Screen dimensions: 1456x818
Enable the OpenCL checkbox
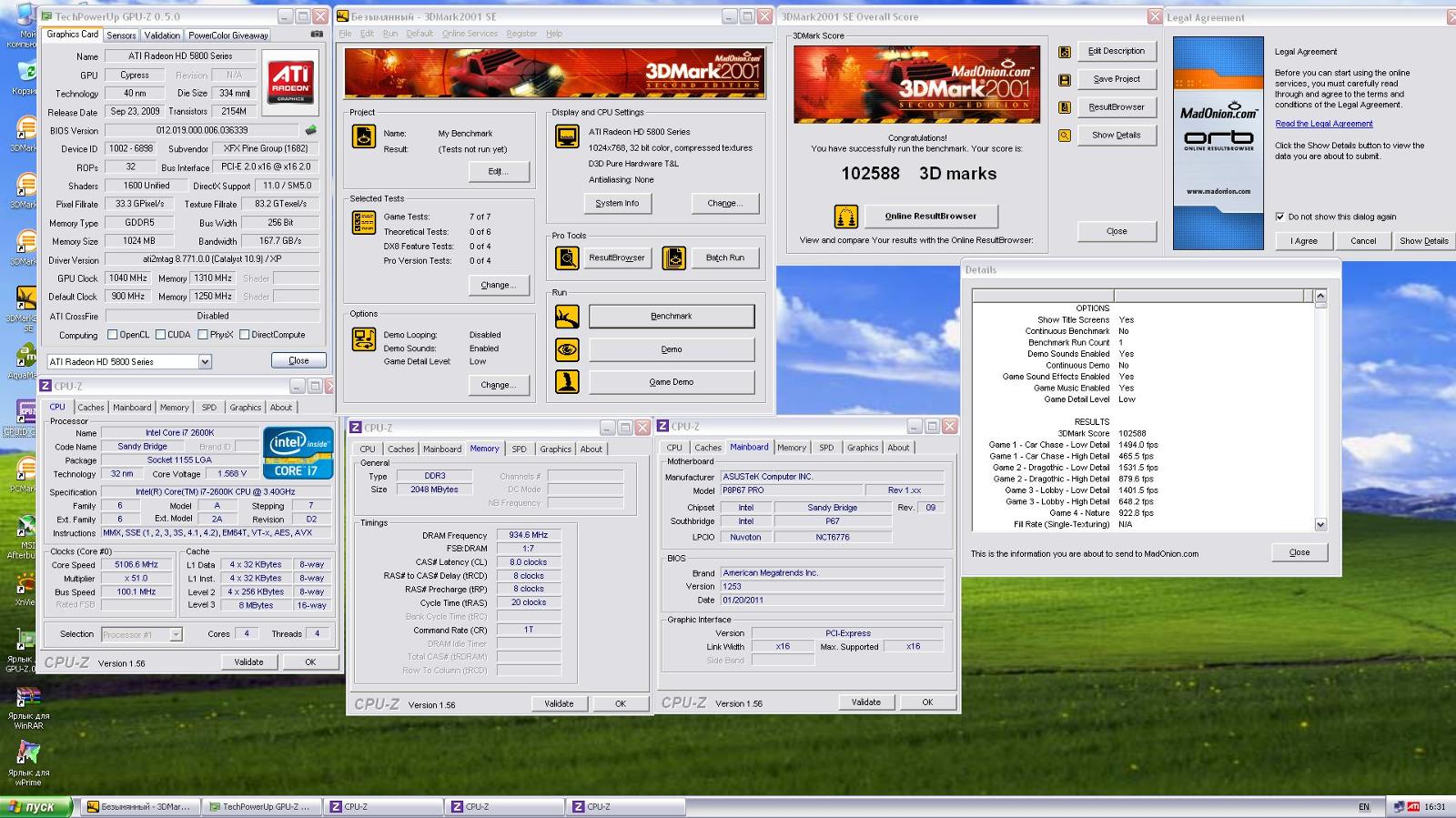coord(113,335)
